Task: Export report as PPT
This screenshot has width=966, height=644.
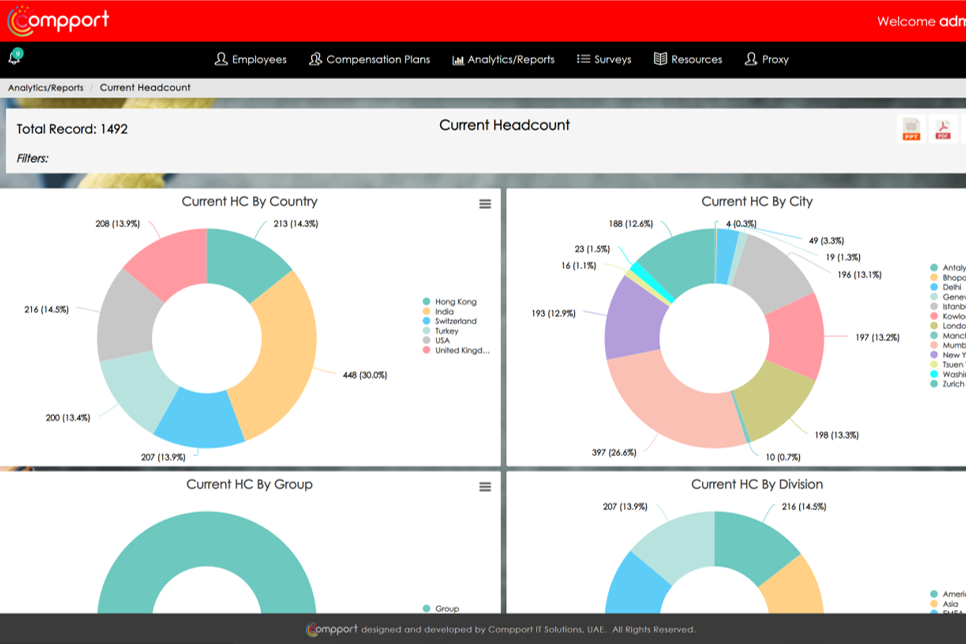Action: tap(911, 129)
